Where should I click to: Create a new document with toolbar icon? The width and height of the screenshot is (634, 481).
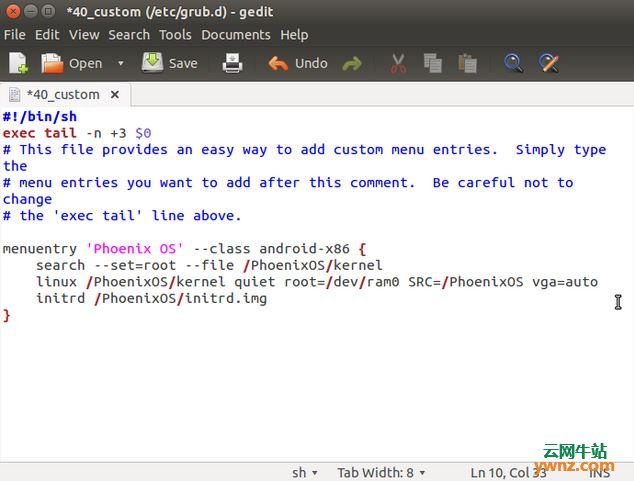tap(18, 63)
